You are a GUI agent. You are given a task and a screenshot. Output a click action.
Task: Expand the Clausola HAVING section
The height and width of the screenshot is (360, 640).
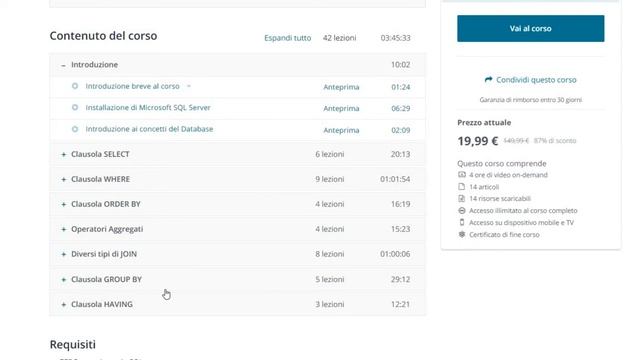(x=63, y=304)
